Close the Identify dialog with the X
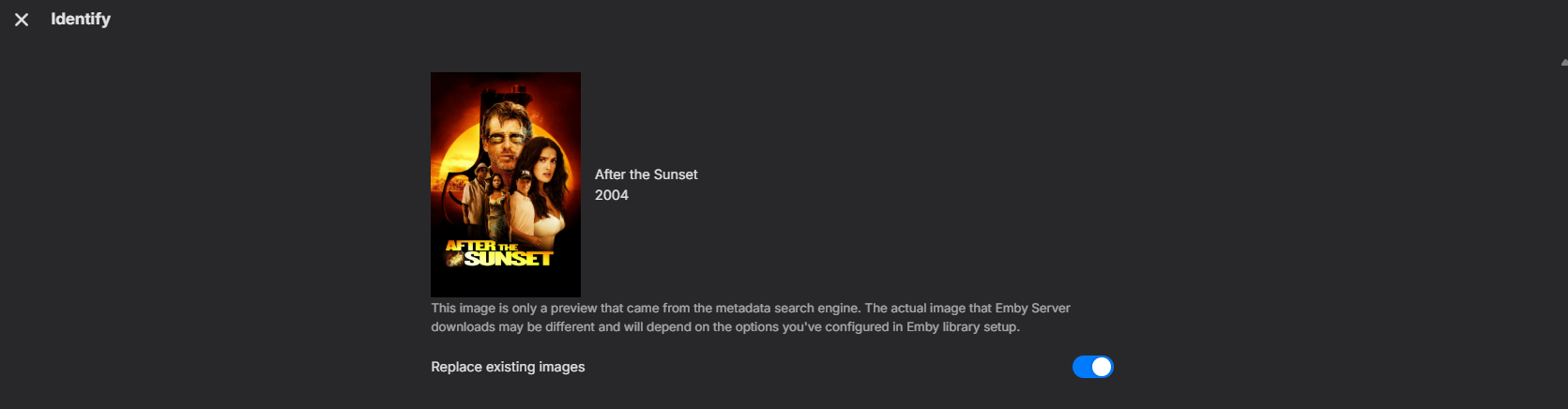The width and height of the screenshot is (1568, 409). pos(22,20)
